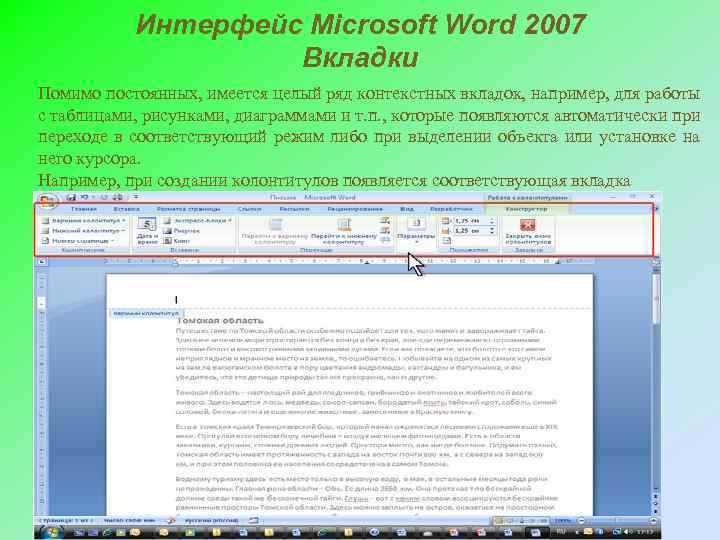This screenshot has height=540, width=720.
Task: Click the Save icon in quick access toolbar
Action: [x=71, y=197]
